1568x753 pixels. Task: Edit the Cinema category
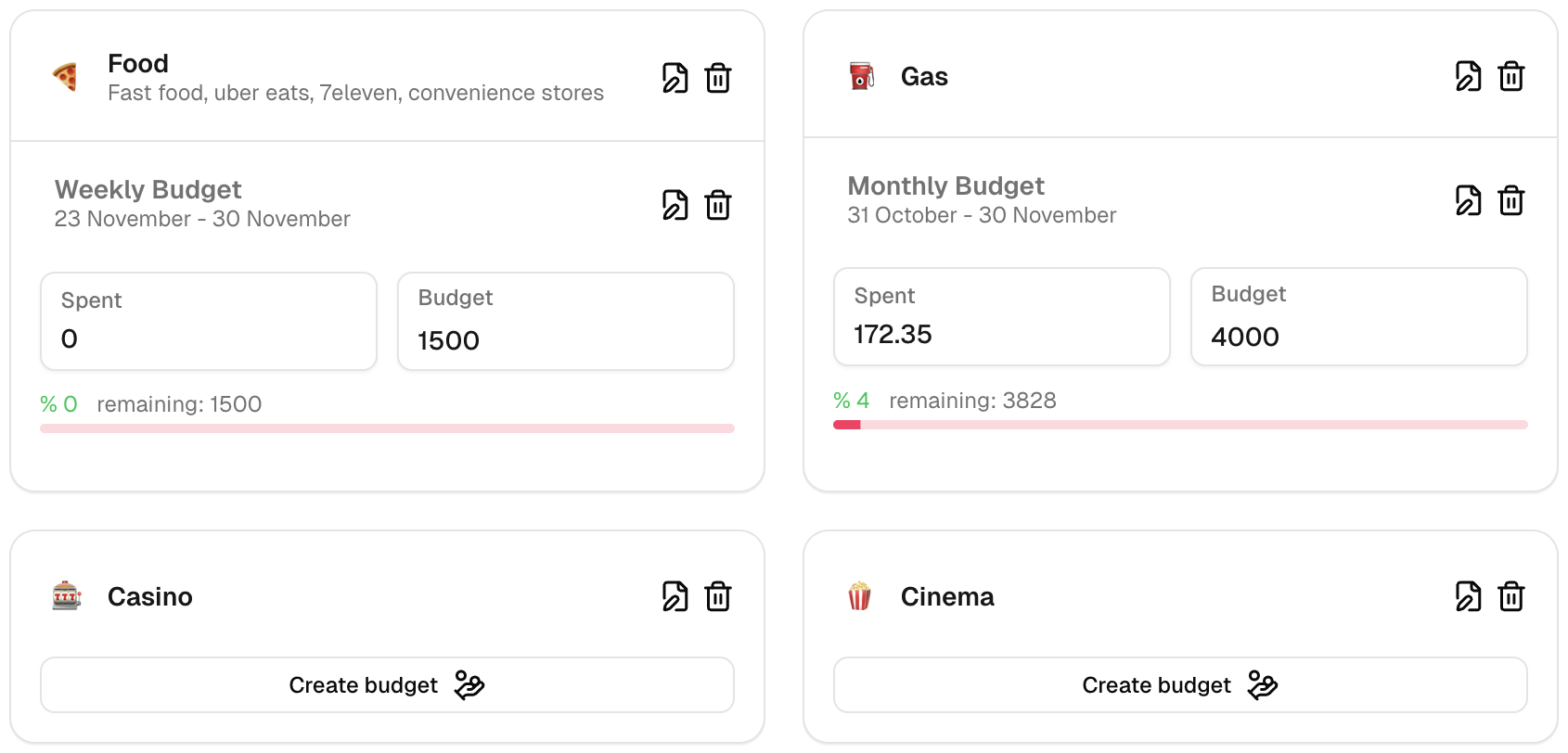click(x=1468, y=596)
